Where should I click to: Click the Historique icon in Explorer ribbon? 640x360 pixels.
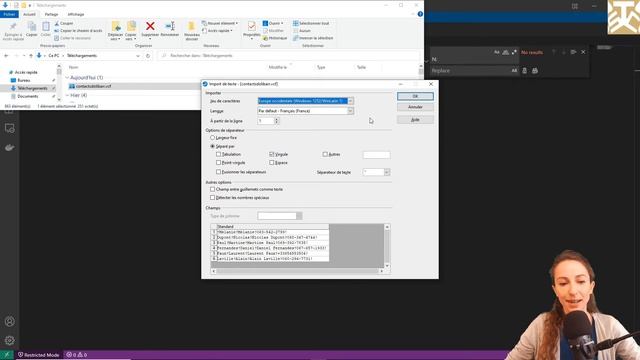click(265, 38)
